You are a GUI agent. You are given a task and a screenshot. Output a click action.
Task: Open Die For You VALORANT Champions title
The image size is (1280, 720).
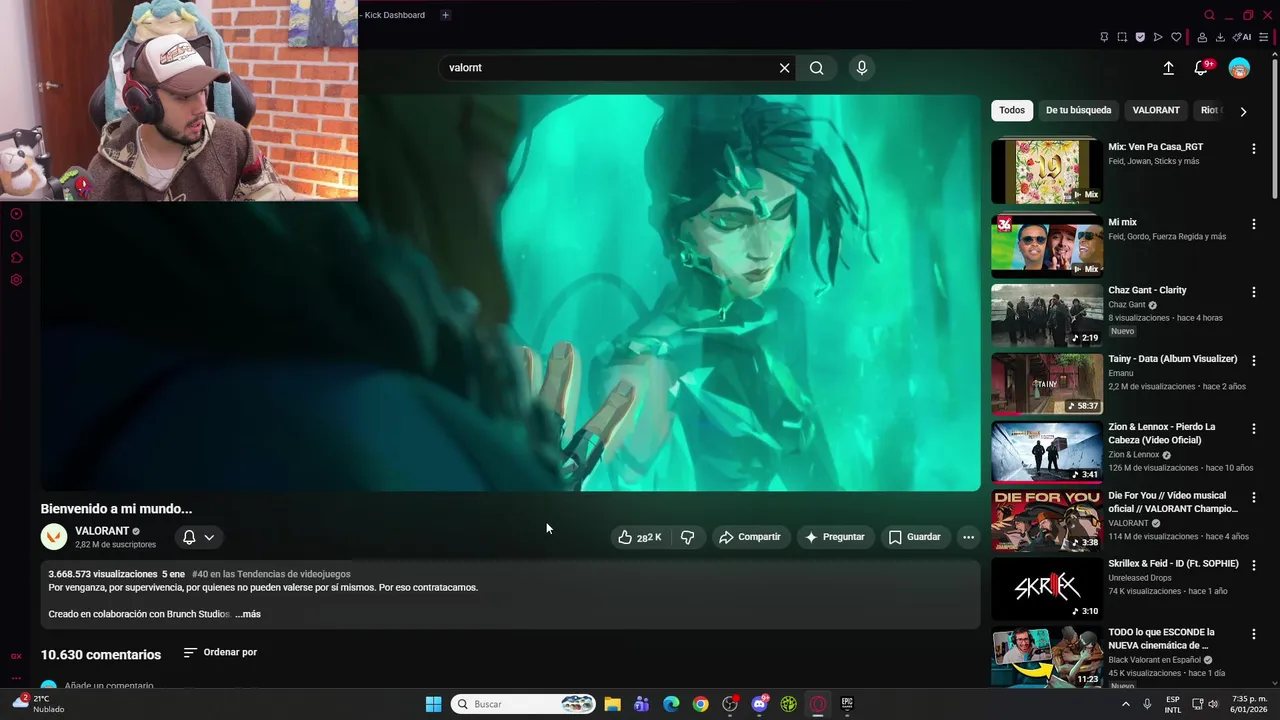click(x=1173, y=502)
